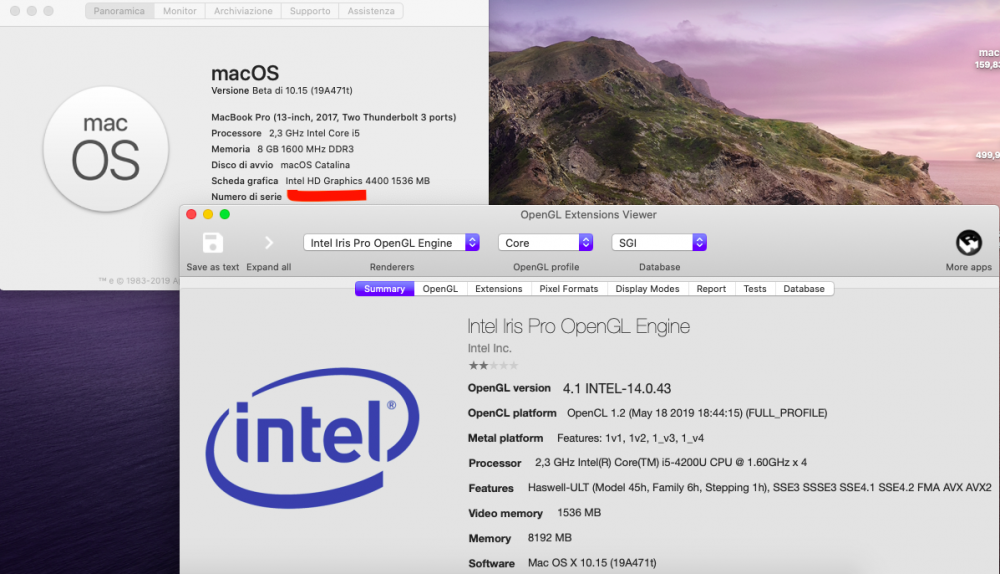
Task: Switch to the OpenGL tab
Action: tap(440, 289)
